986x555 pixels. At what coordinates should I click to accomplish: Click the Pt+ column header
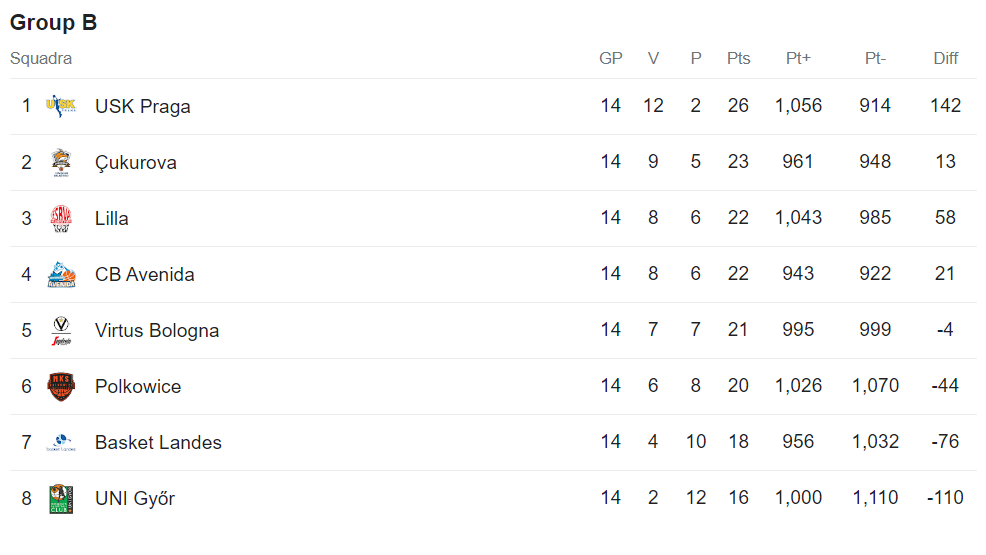[x=798, y=58]
